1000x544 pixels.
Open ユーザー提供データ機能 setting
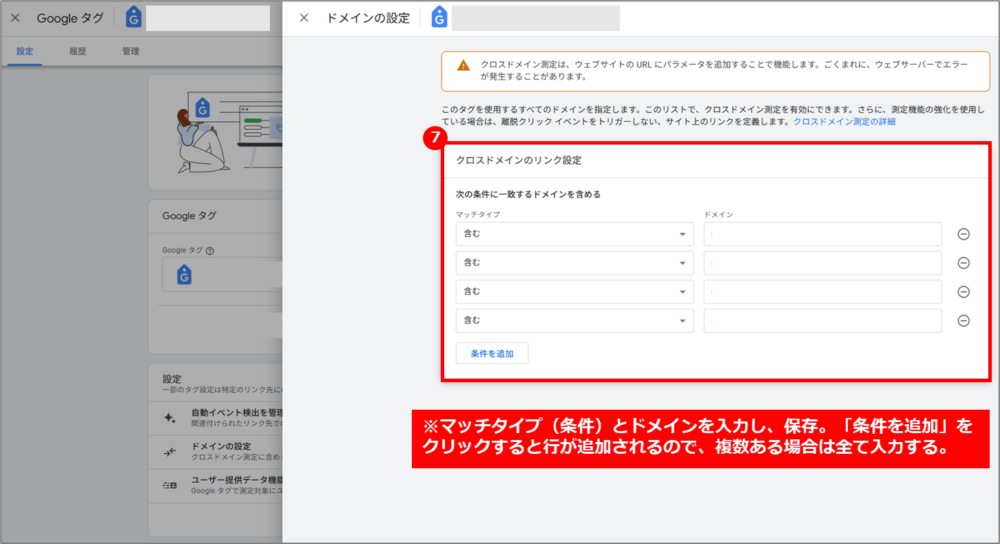point(216,485)
